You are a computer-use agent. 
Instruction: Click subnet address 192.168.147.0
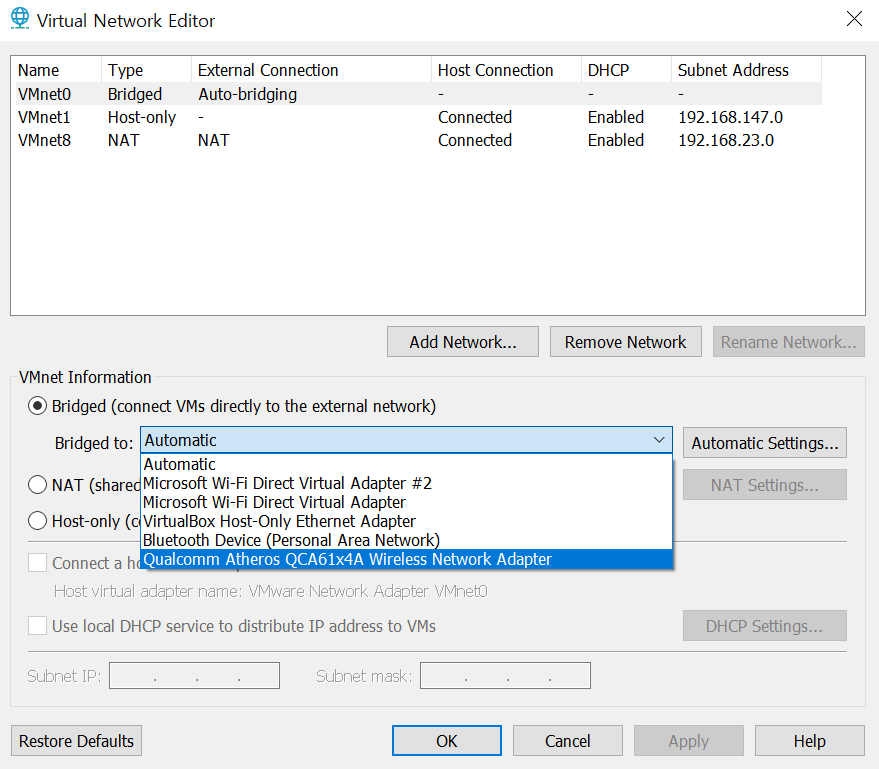(730, 117)
